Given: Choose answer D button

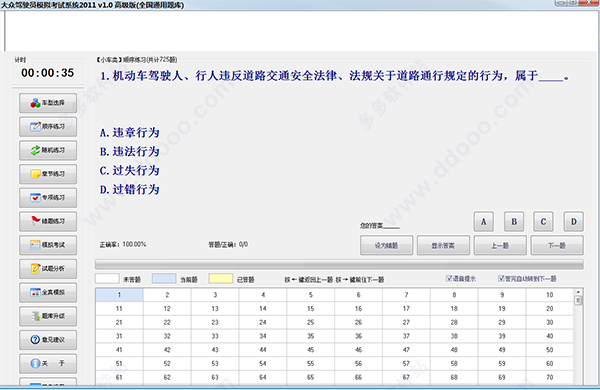Looking at the screenshot, I should pos(574,222).
